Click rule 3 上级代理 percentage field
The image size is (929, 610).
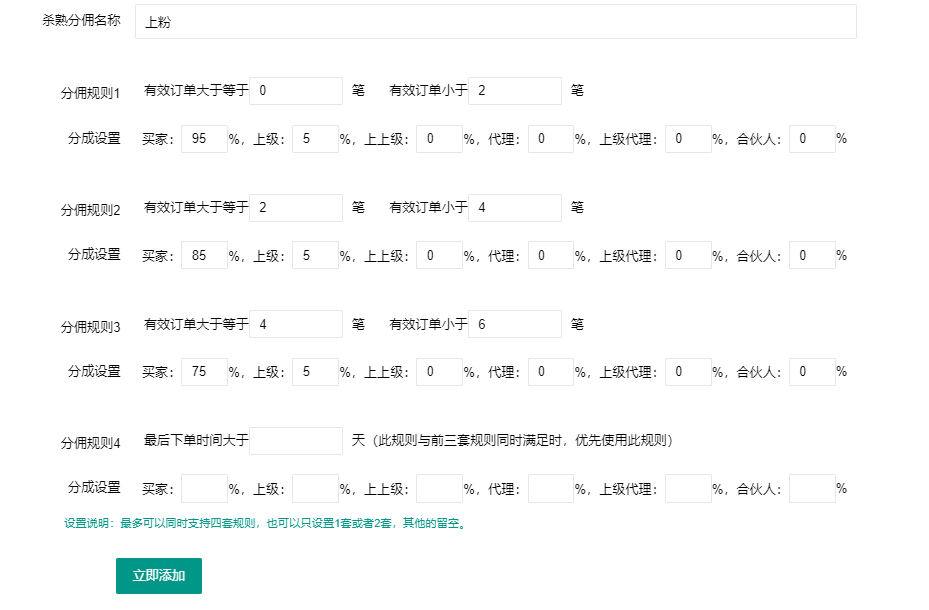pos(688,372)
